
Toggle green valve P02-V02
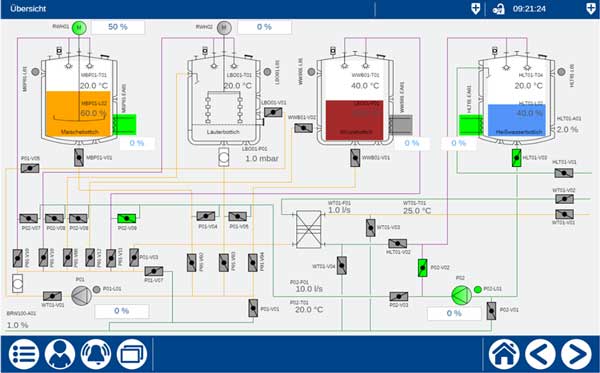tap(422, 268)
